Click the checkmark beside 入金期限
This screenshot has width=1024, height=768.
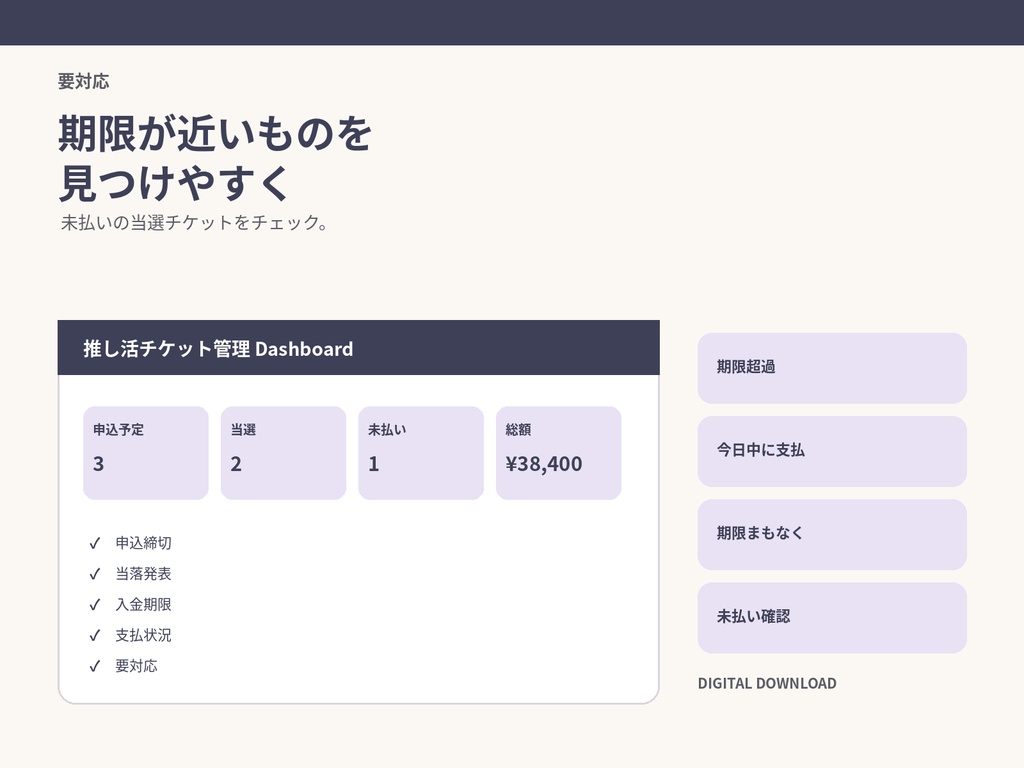(x=95, y=605)
